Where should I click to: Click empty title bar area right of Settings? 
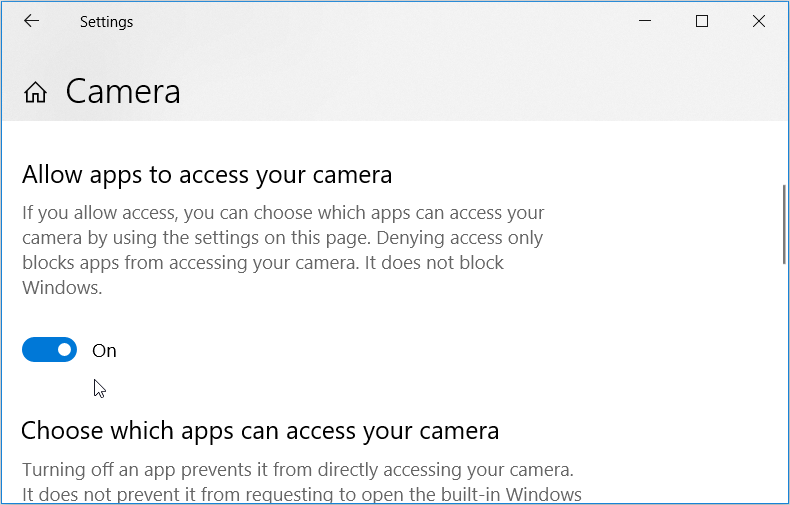(380, 21)
